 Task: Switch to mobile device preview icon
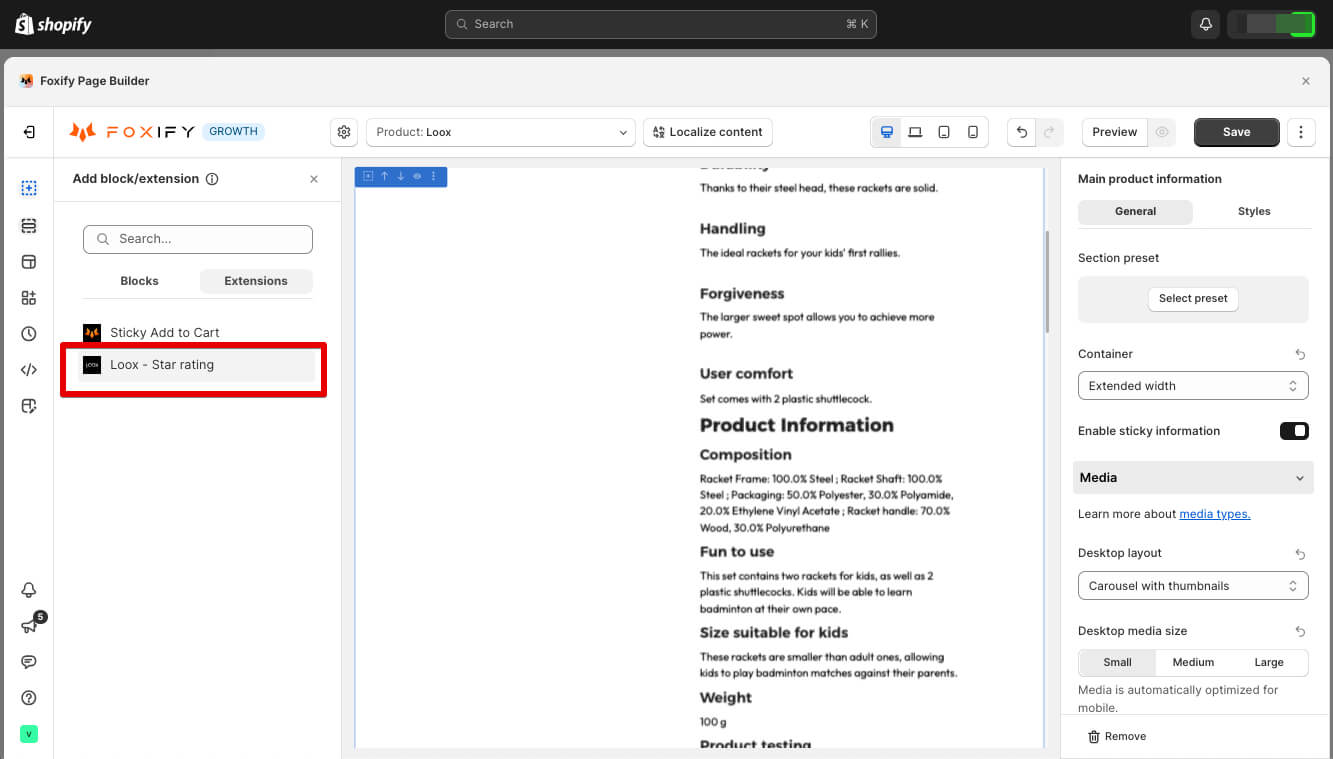pyautogui.click(x=973, y=132)
